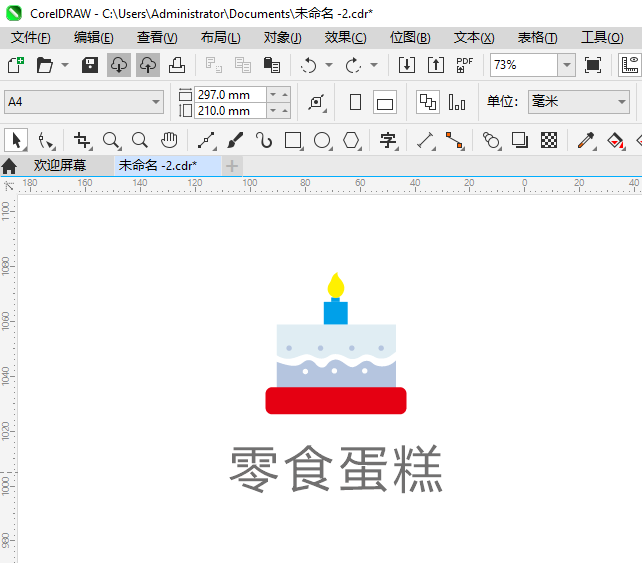Image resolution: width=642 pixels, height=563 pixels.
Task: Open the zoom level dropdown arrow
Action: click(x=567, y=65)
